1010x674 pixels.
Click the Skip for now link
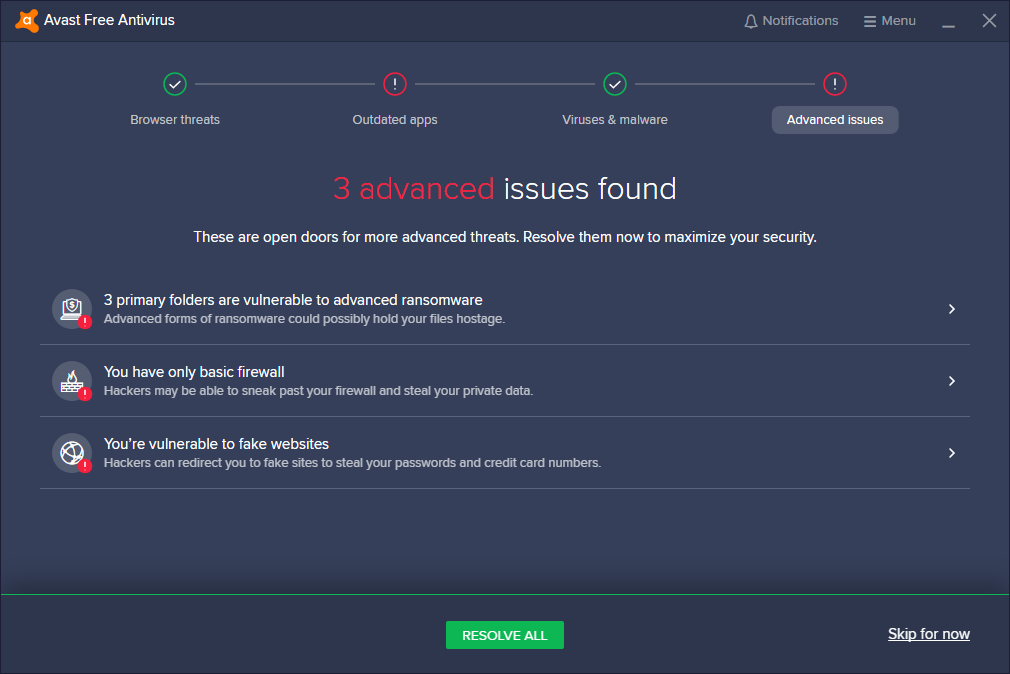pos(929,634)
